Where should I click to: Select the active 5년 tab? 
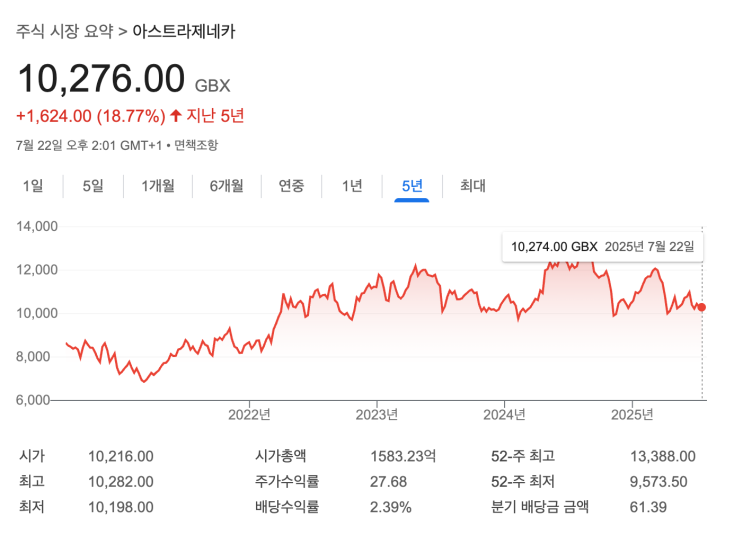[412, 186]
